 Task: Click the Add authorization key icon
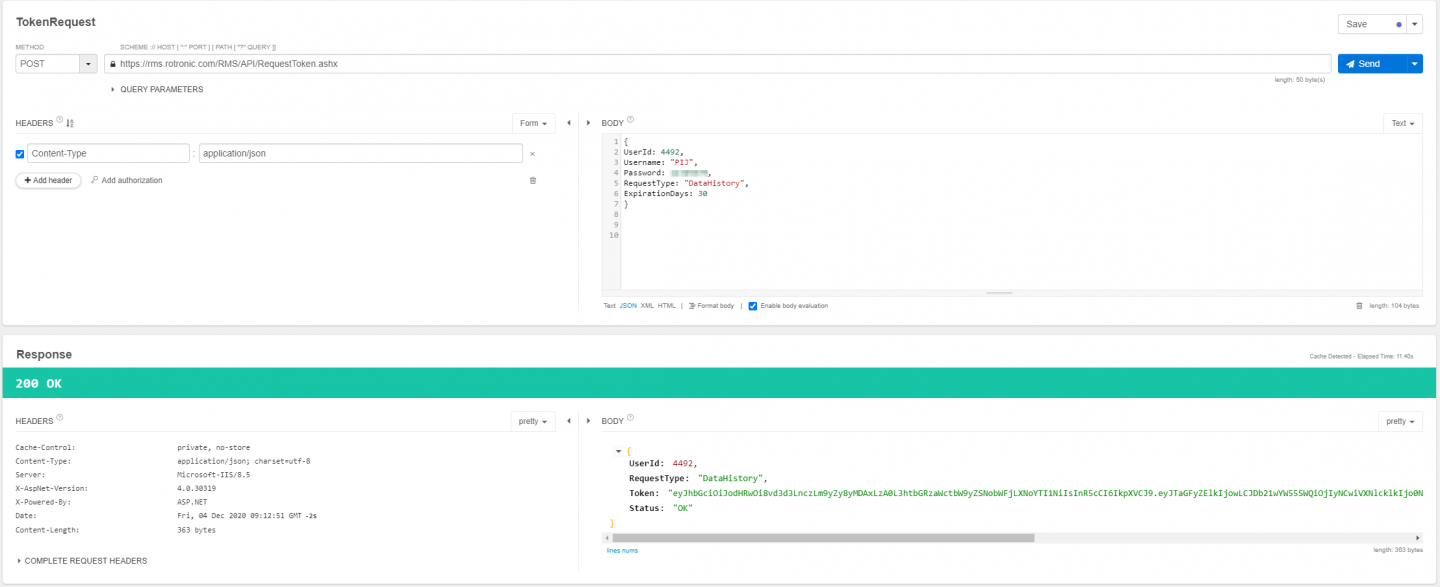[x=95, y=180]
